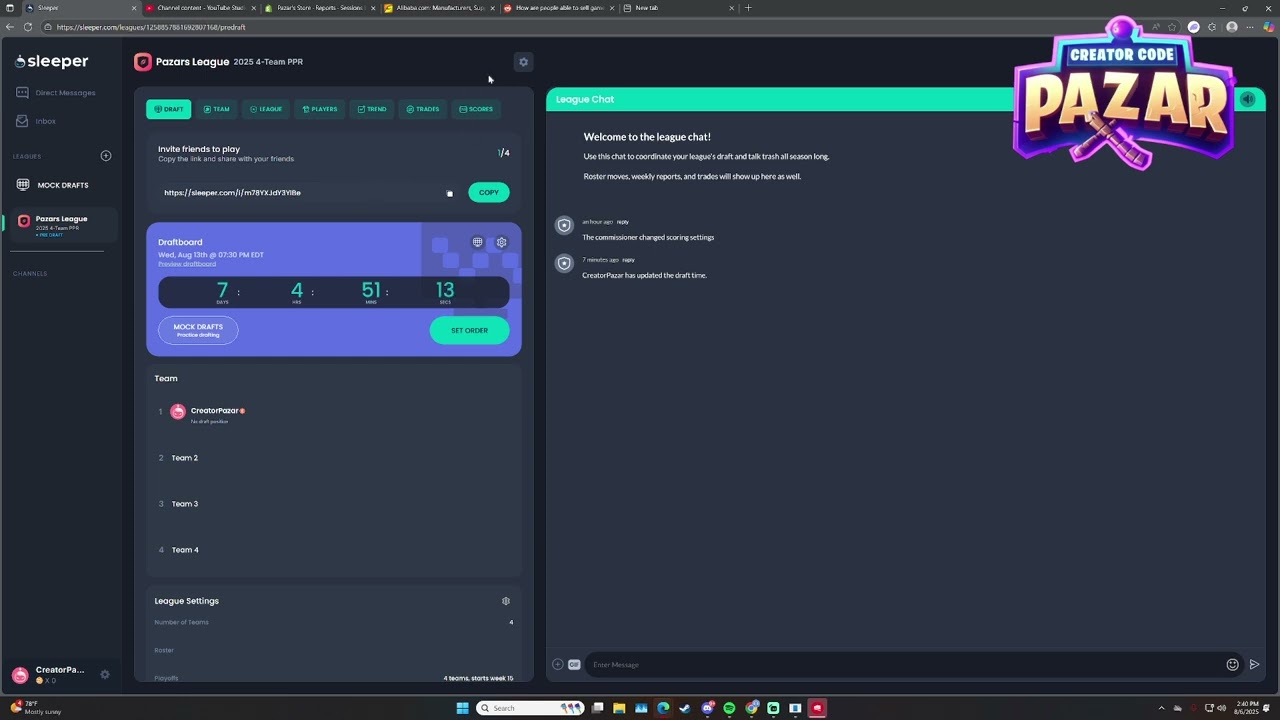Image resolution: width=1280 pixels, height=720 pixels.
Task: Select the Pazars League avatar in sidebar
Action: click(x=24, y=221)
